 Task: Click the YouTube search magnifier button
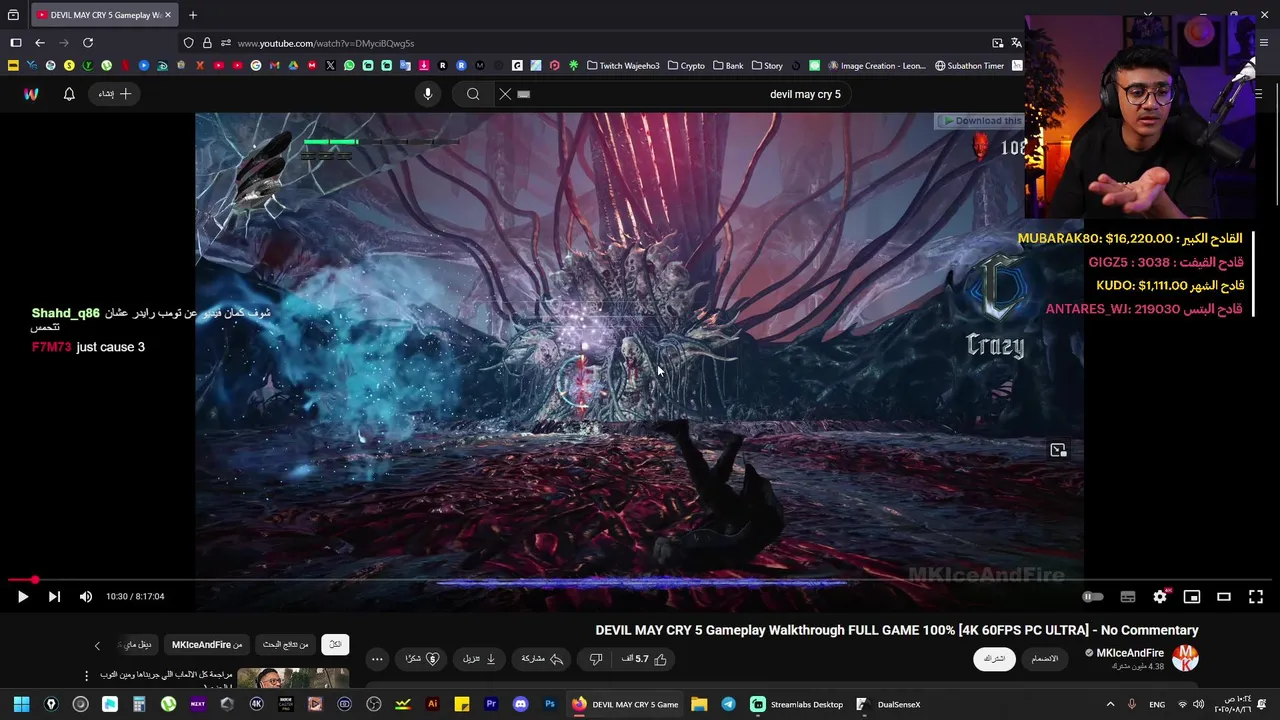point(473,94)
